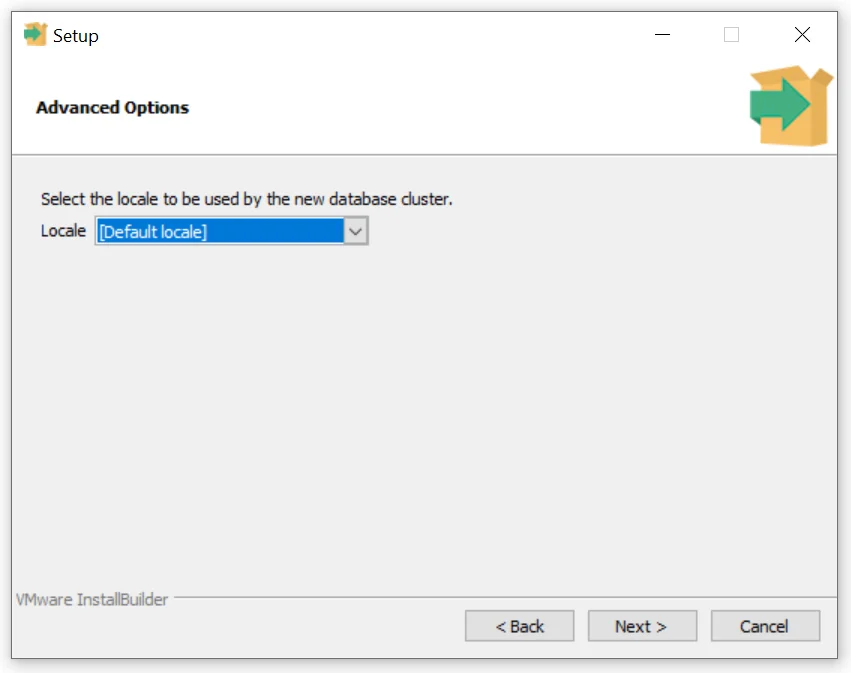851x673 pixels.
Task: Return to previous step with Back
Action: click(x=519, y=626)
